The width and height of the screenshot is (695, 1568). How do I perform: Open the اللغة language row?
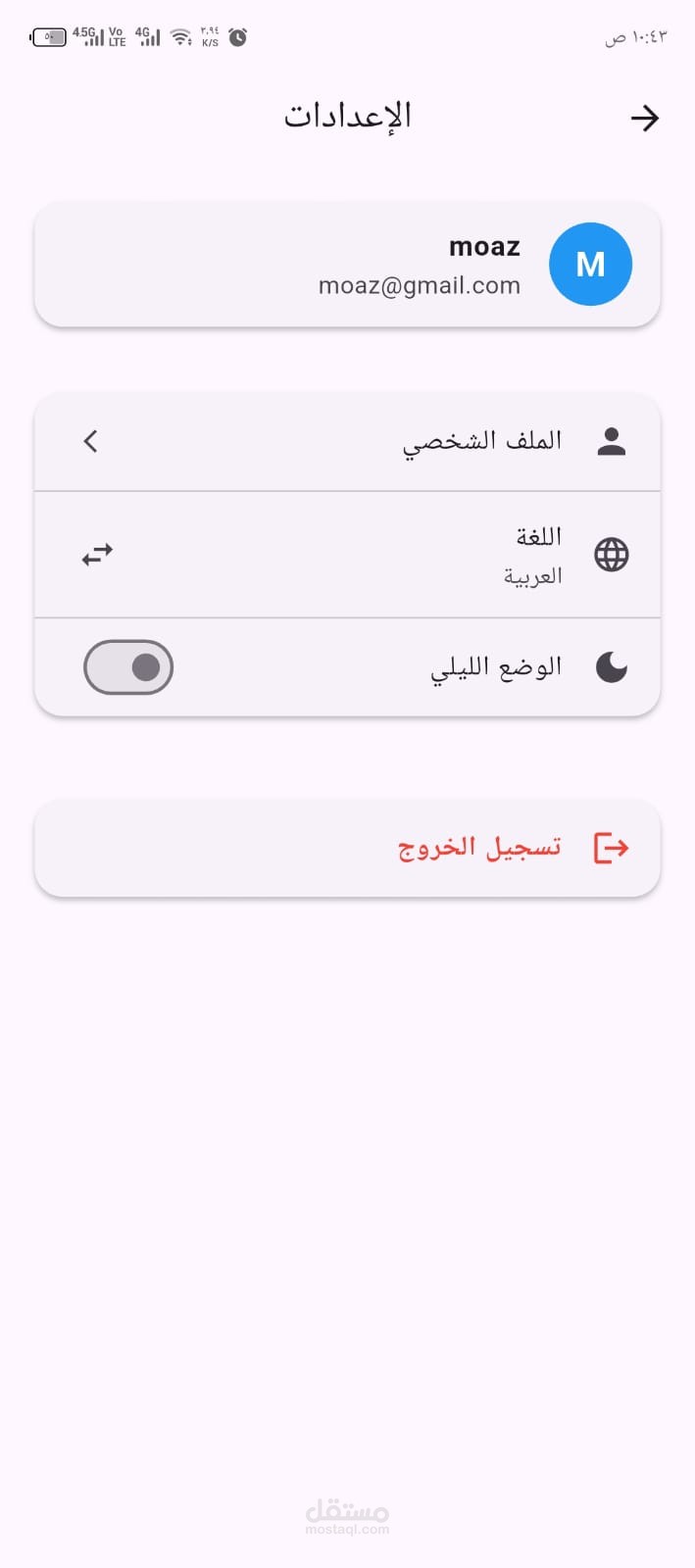pyautogui.click(x=347, y=555)
